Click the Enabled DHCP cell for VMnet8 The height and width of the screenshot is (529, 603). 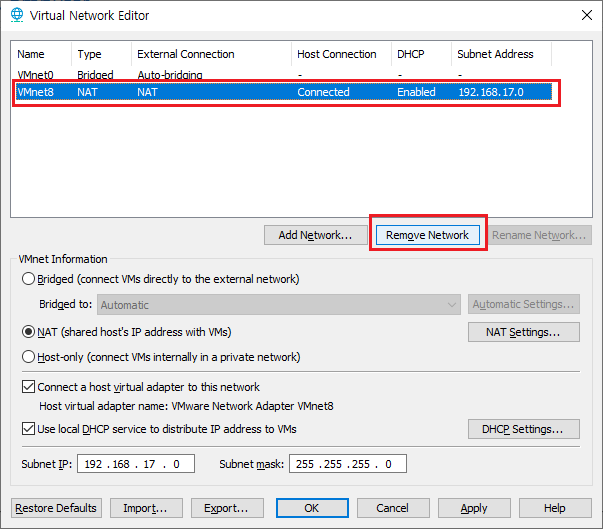coord(416,92)
